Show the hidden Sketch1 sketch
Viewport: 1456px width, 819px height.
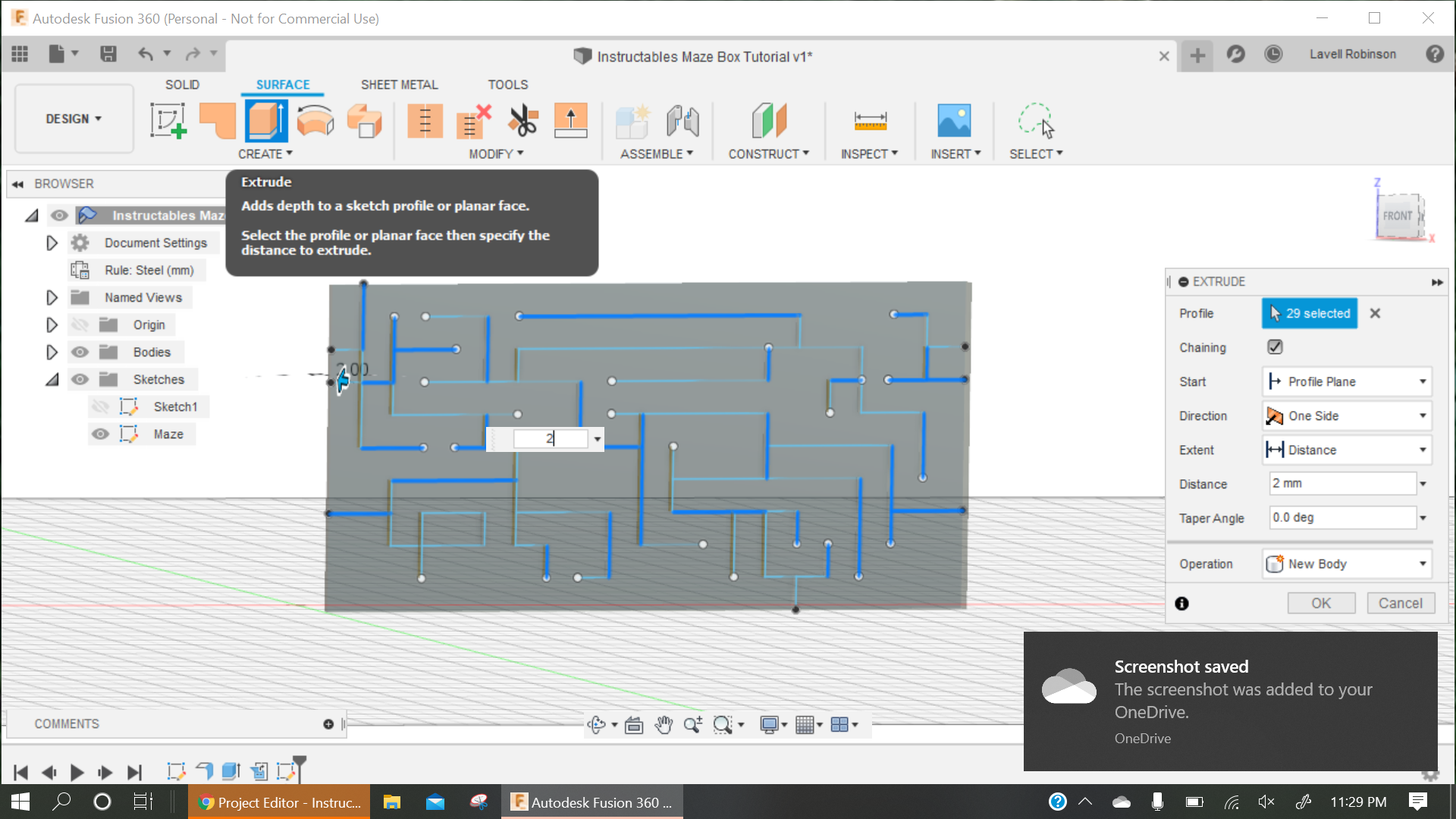(100, 406)
